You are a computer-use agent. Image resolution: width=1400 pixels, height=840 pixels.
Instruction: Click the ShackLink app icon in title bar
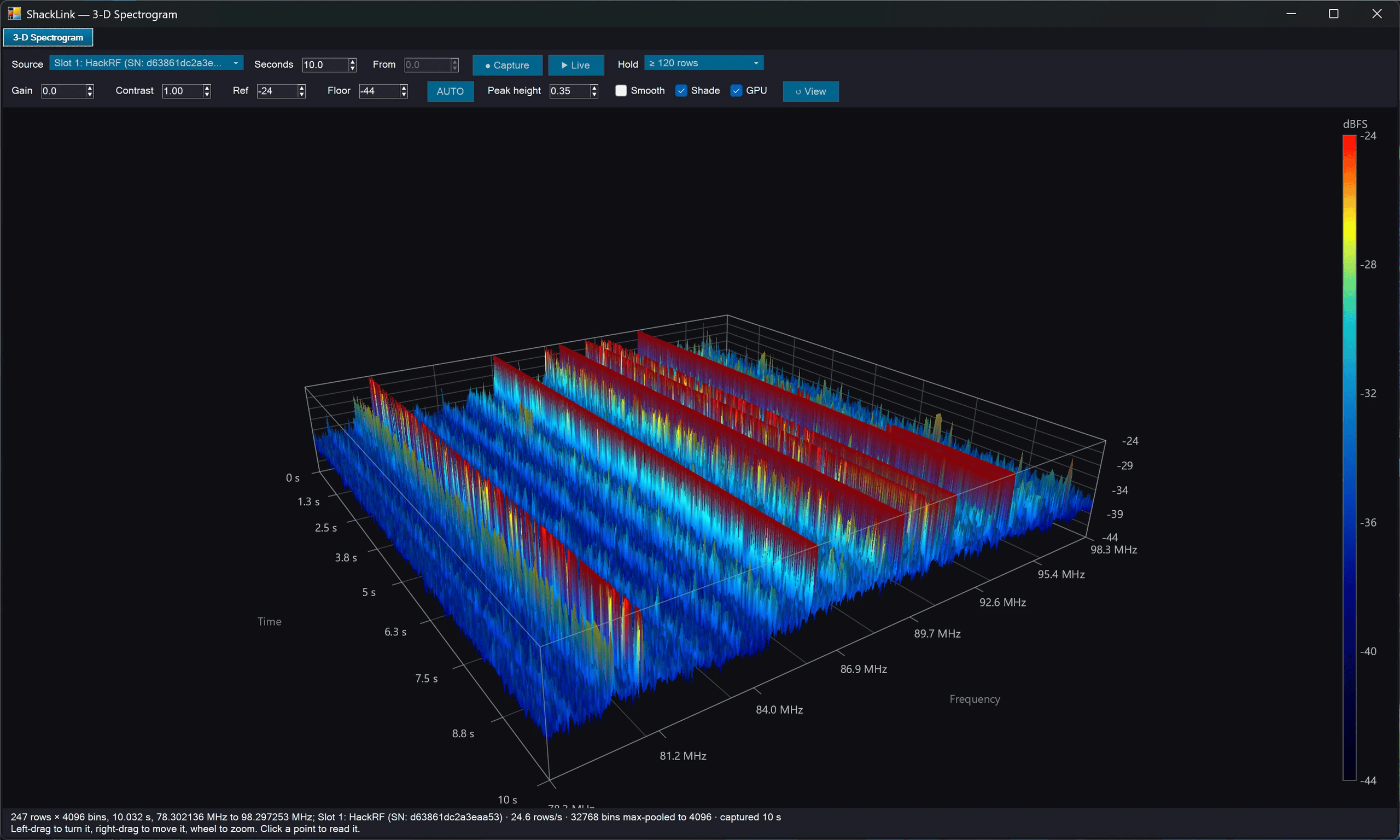14,14
